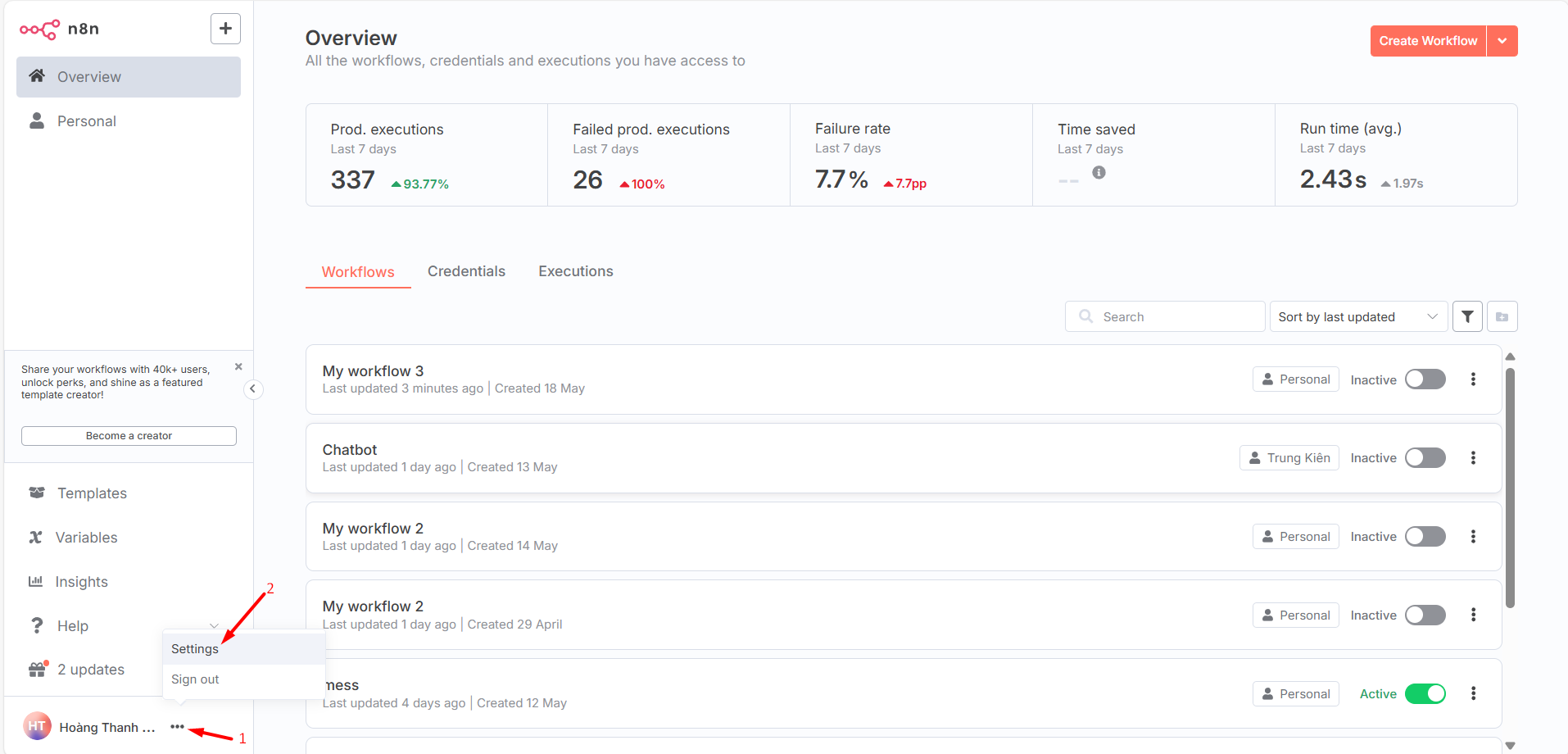The width and height of the screenshot is (1568, 754).
Task: Open actions menu for workflow created 14 May
Action: pyautogui.click(x=1473, y=537)
